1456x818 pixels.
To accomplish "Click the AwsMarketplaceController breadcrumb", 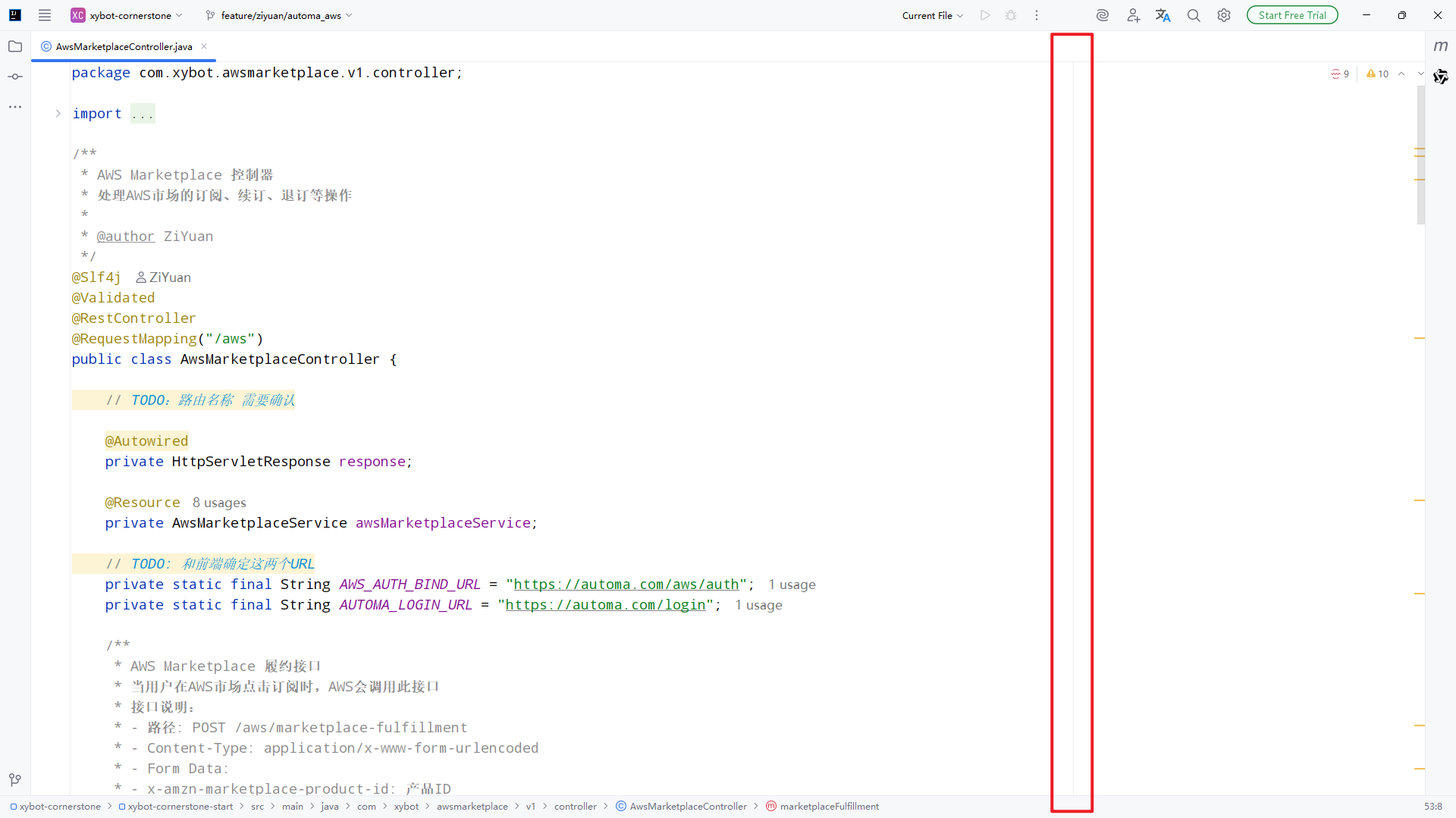I will [681, 807].
